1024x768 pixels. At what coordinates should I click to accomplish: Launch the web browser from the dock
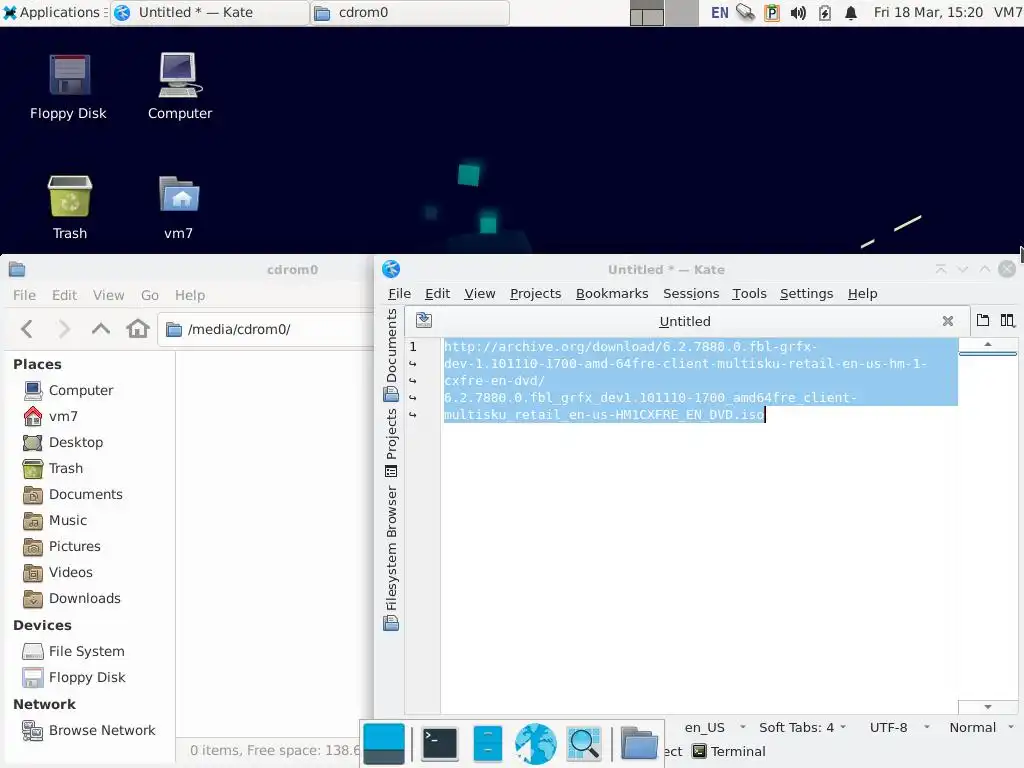(x=536, y=744)
